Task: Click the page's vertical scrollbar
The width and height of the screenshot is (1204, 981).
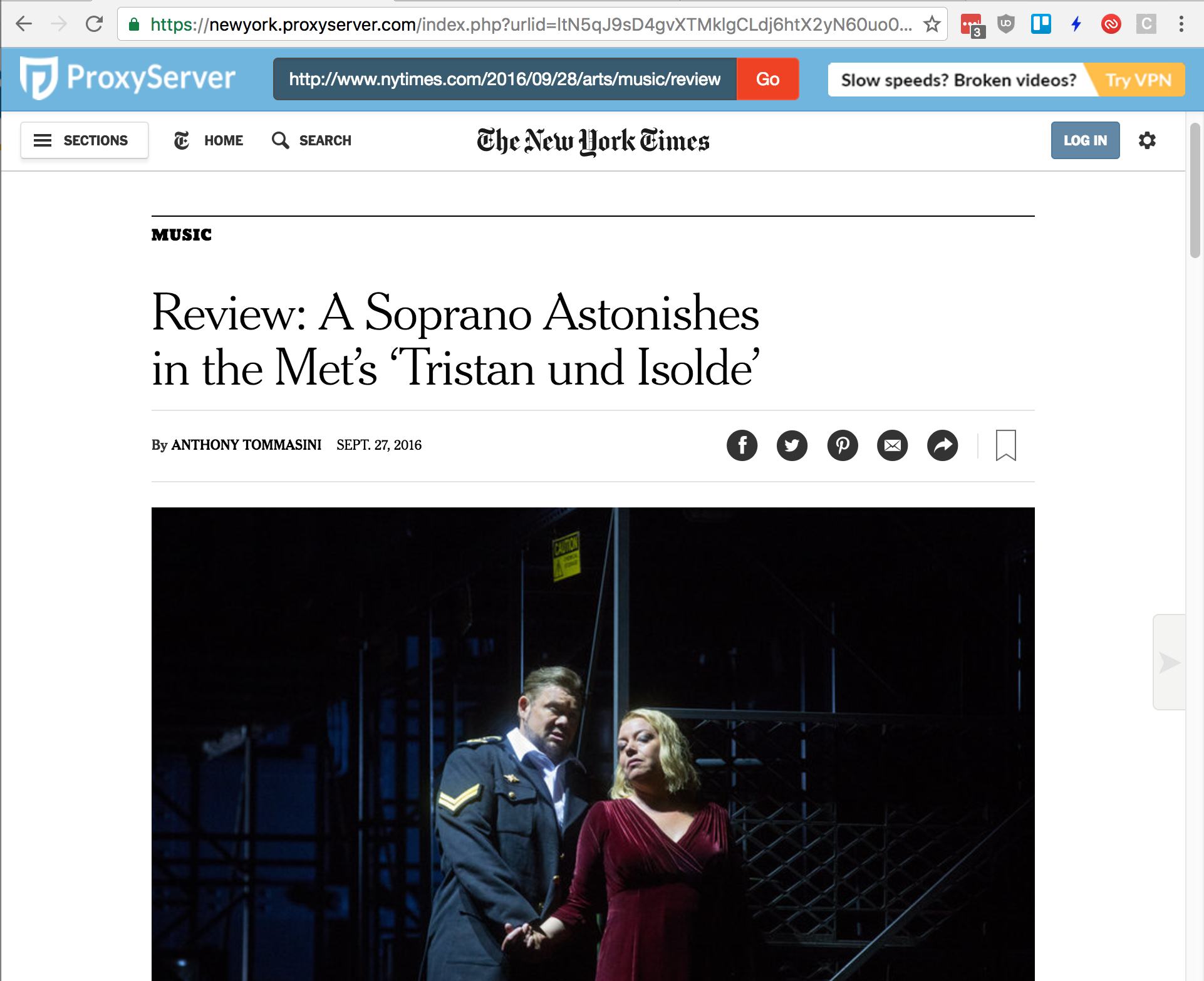Action: pyautogui.click(x=1195, y=191)
